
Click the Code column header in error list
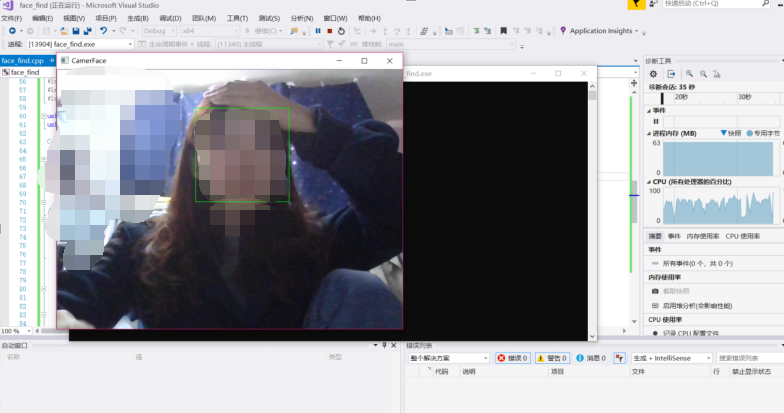tap(442, 372)
